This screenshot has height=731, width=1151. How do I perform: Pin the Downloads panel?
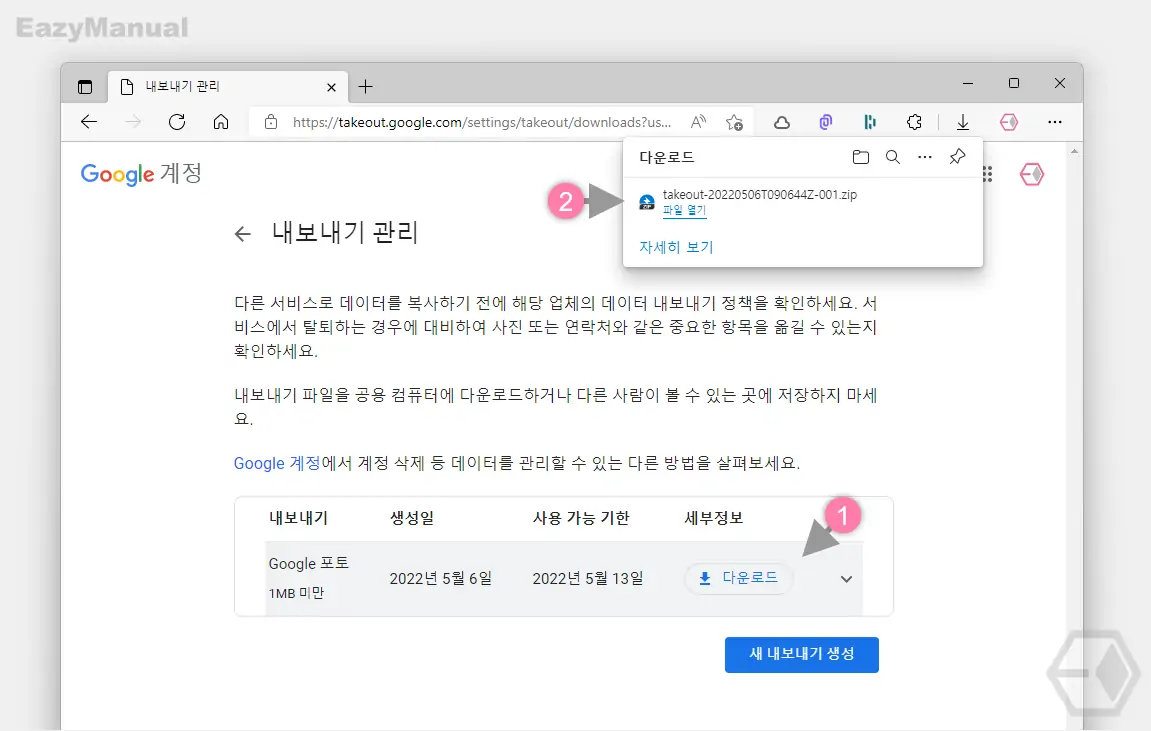(x=957, y=156)
